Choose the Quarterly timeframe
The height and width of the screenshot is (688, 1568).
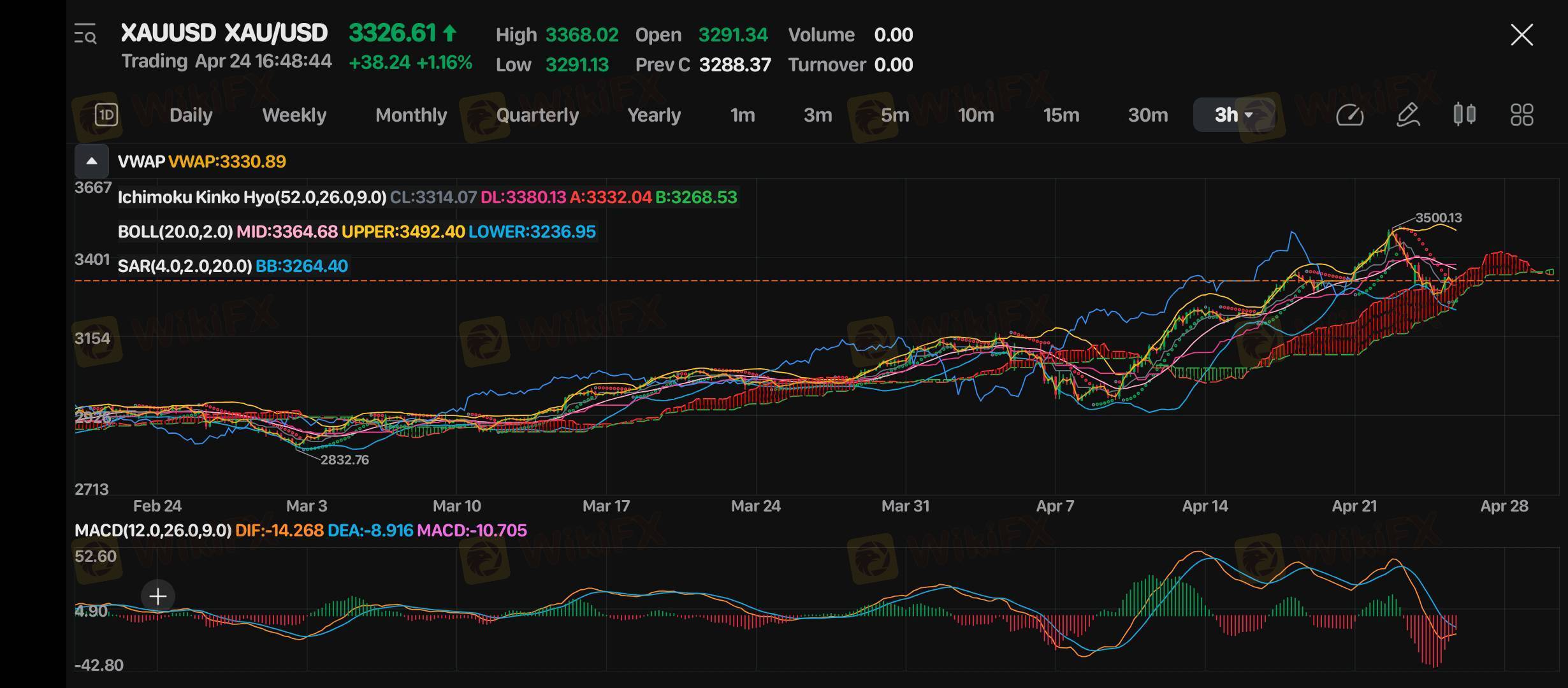point(537,115)
